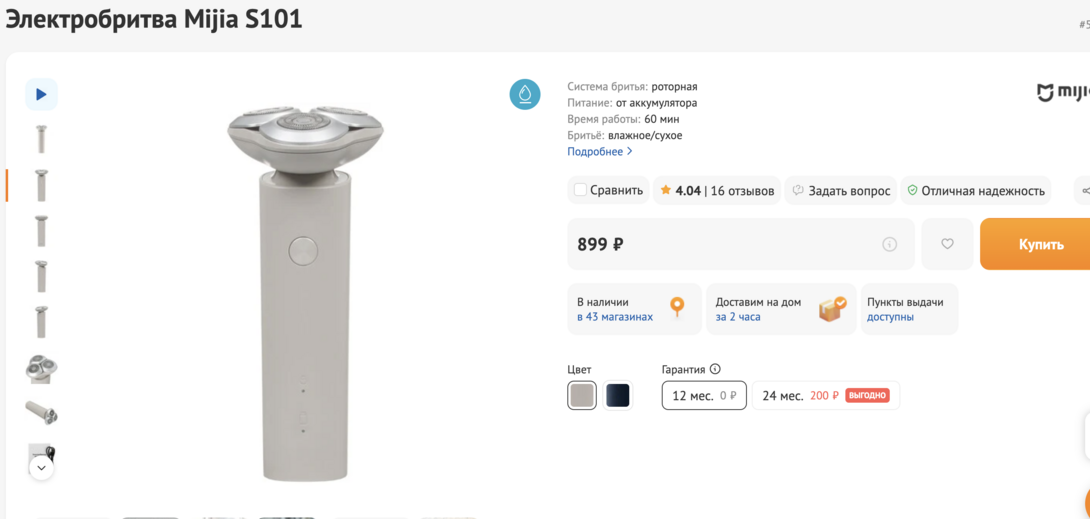Image resolution: width=1090 pixels, height=519 pixels.
Task: Click the orange rating star
Action: click(666, 190)
